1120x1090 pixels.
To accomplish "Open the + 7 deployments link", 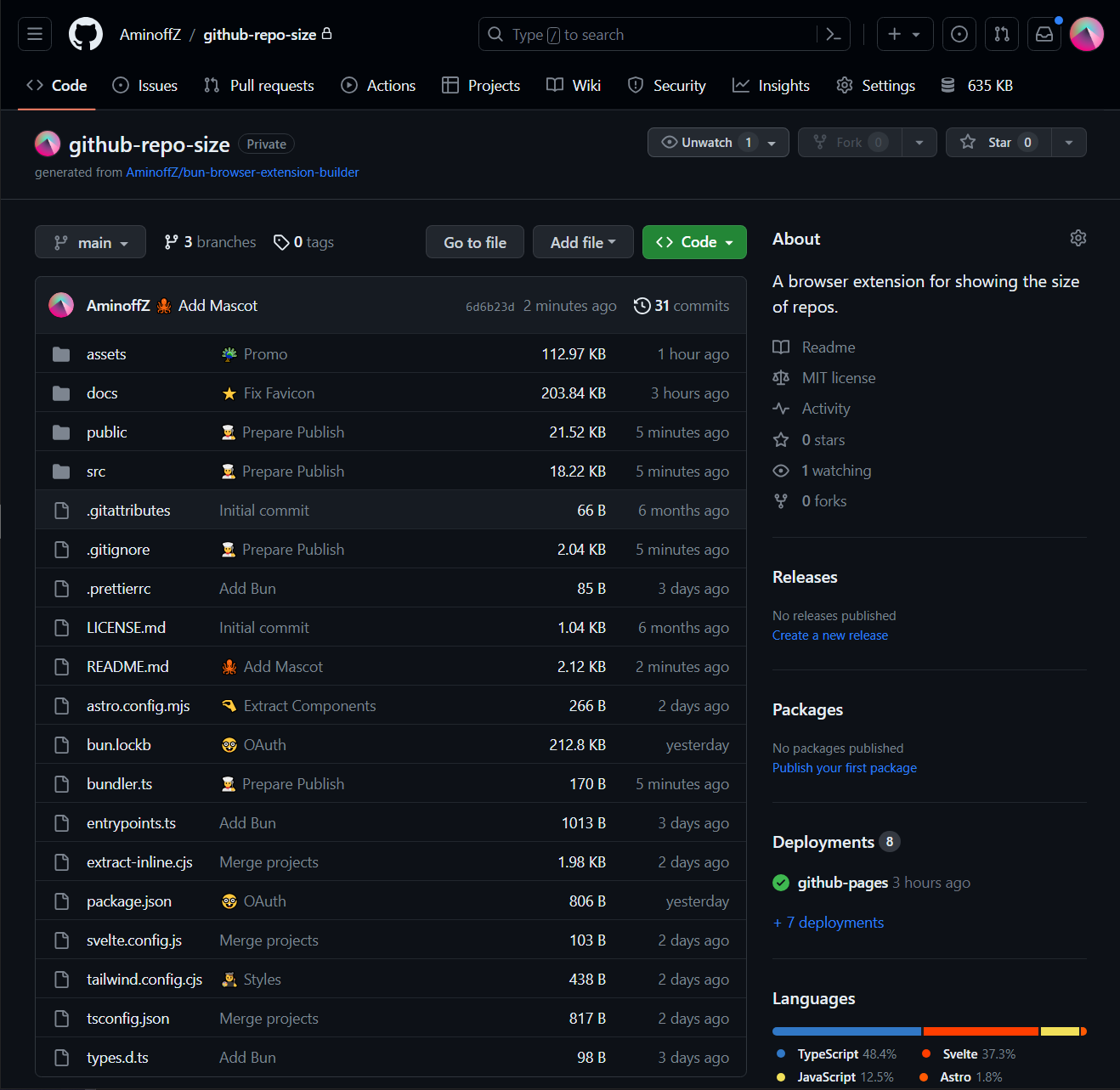I will pos(829,923).
